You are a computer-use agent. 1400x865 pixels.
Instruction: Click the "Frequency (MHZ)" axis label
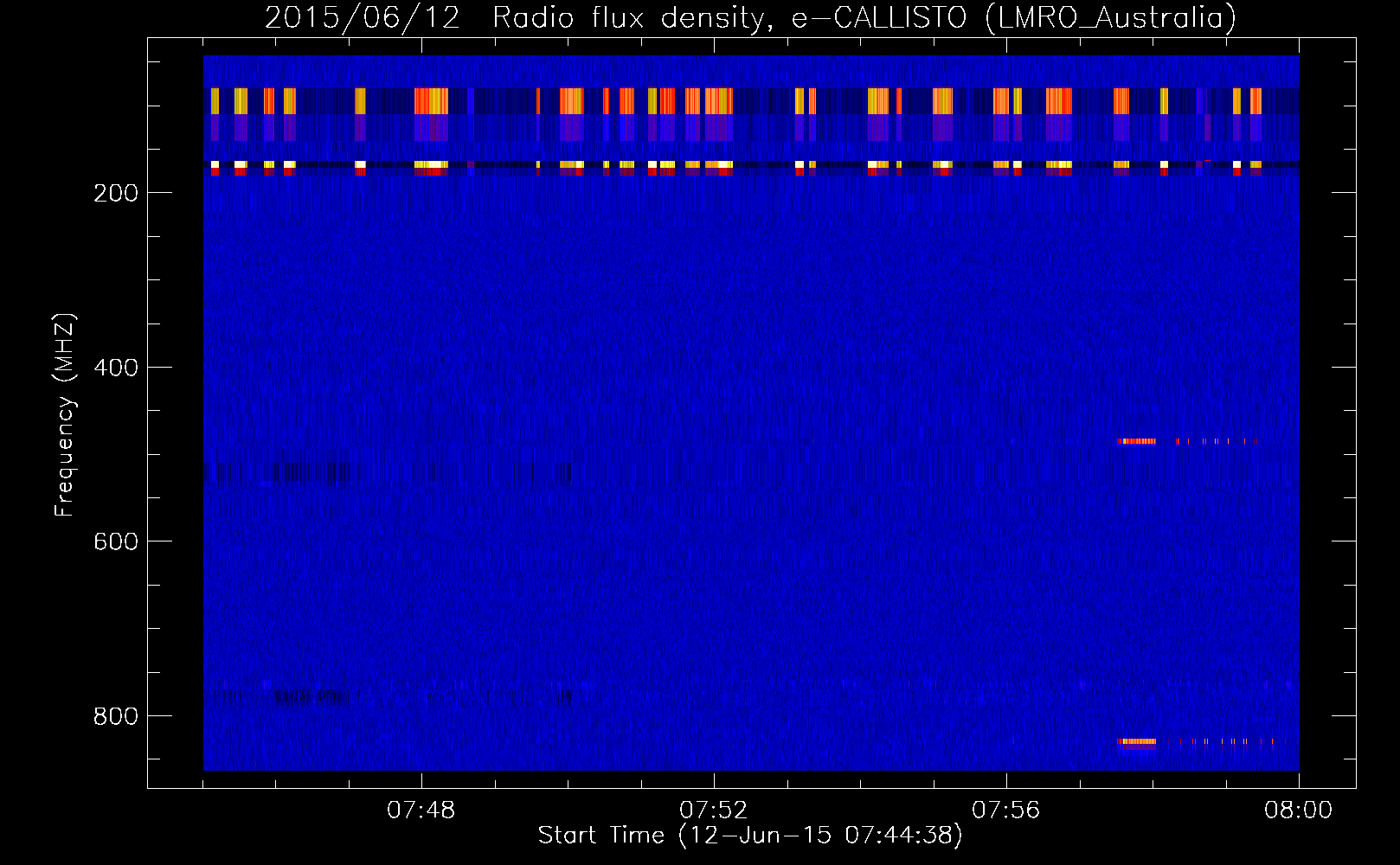[x=65, y=414]
